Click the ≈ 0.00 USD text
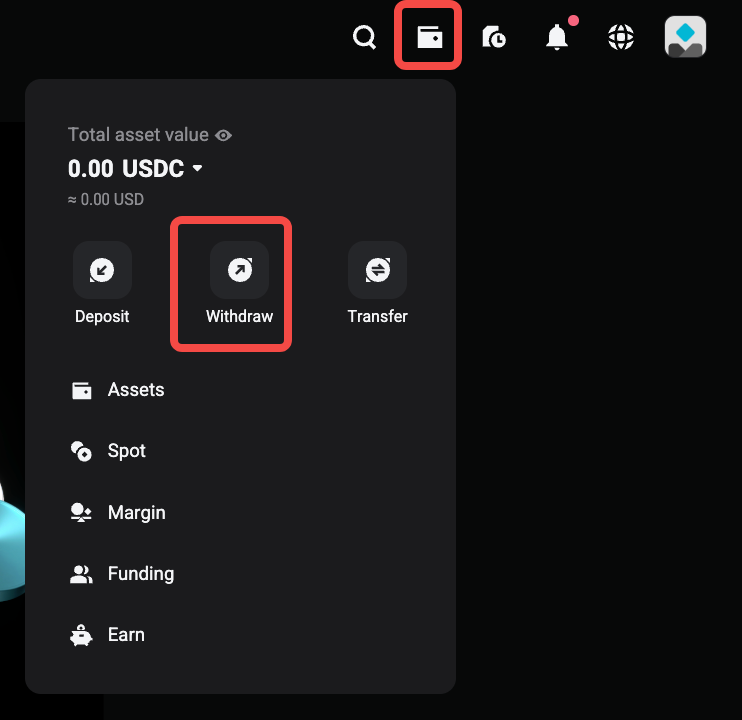The image size is (742, 720). pyautogui.click(x=106, y=199)
